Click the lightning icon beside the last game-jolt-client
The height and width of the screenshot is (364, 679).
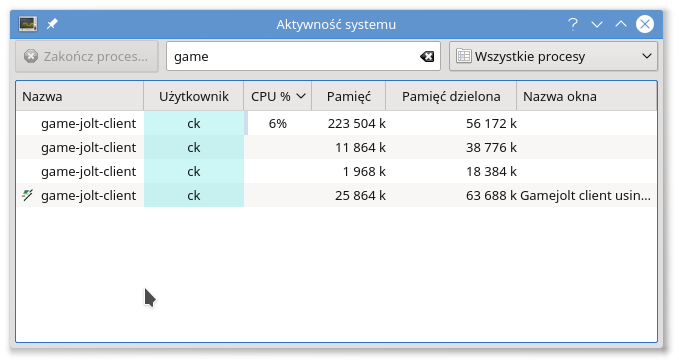[28, 195]
